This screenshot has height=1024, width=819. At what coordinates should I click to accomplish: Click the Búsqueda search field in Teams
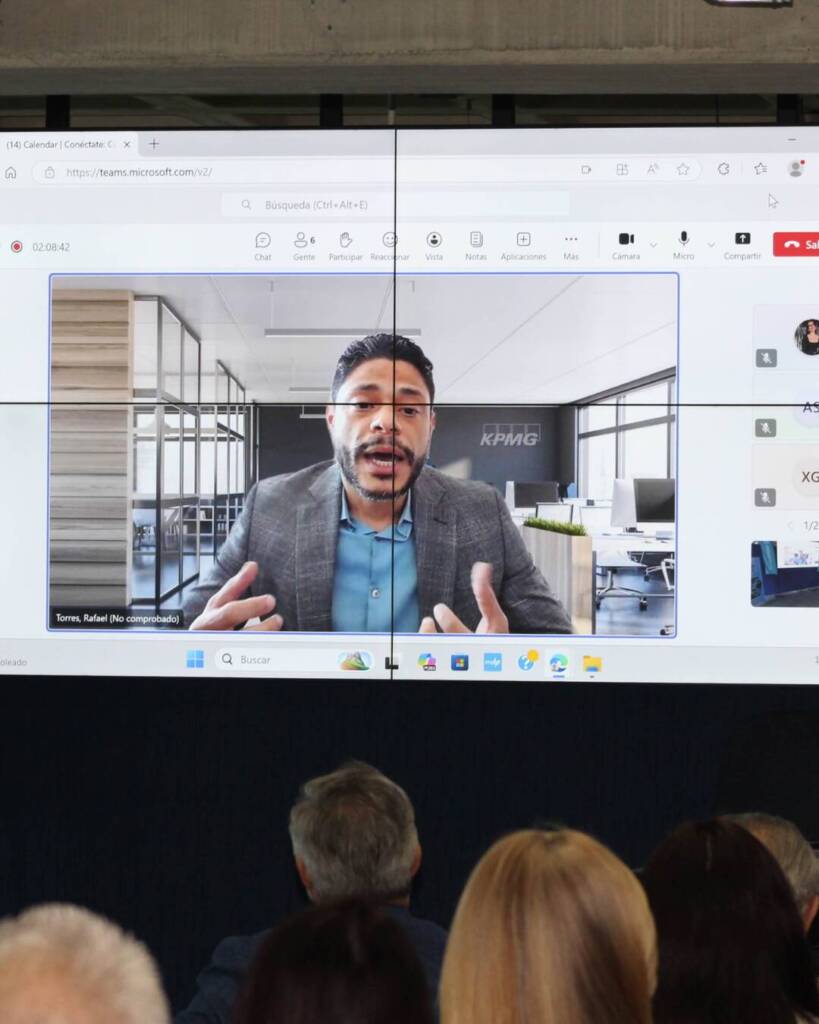coord(395,205)
